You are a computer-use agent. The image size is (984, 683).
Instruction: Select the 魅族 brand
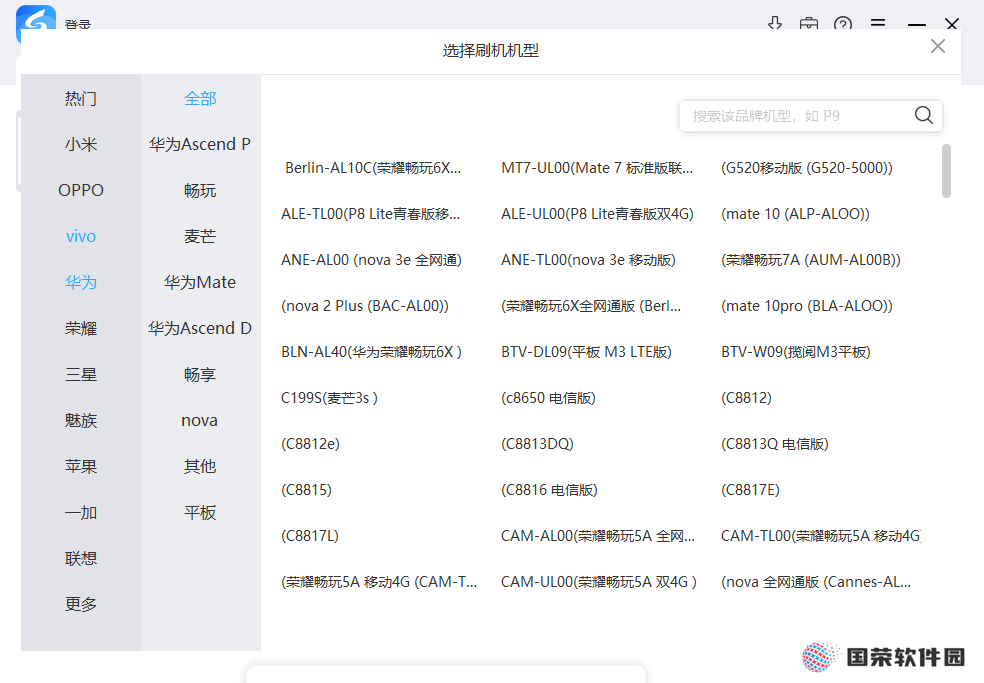[81, 421]
